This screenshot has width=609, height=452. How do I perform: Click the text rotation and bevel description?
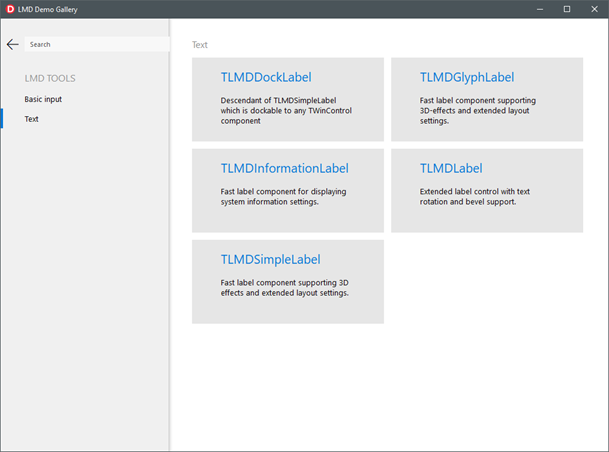[480, 196]
